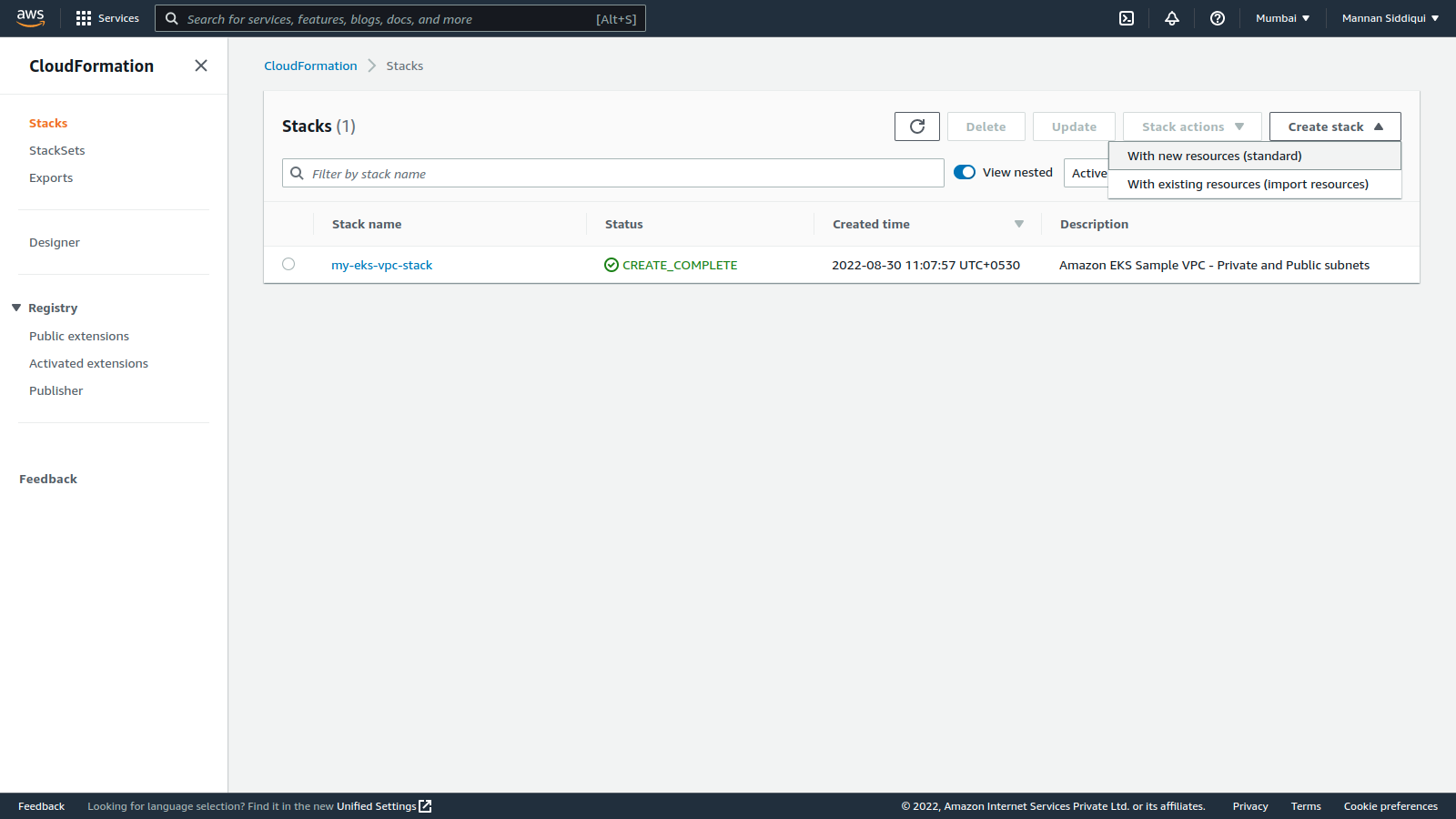This screenshot has height=819, width=1456.
Task: Open the Mumbai region selector
Action: tap(1282, 17)
